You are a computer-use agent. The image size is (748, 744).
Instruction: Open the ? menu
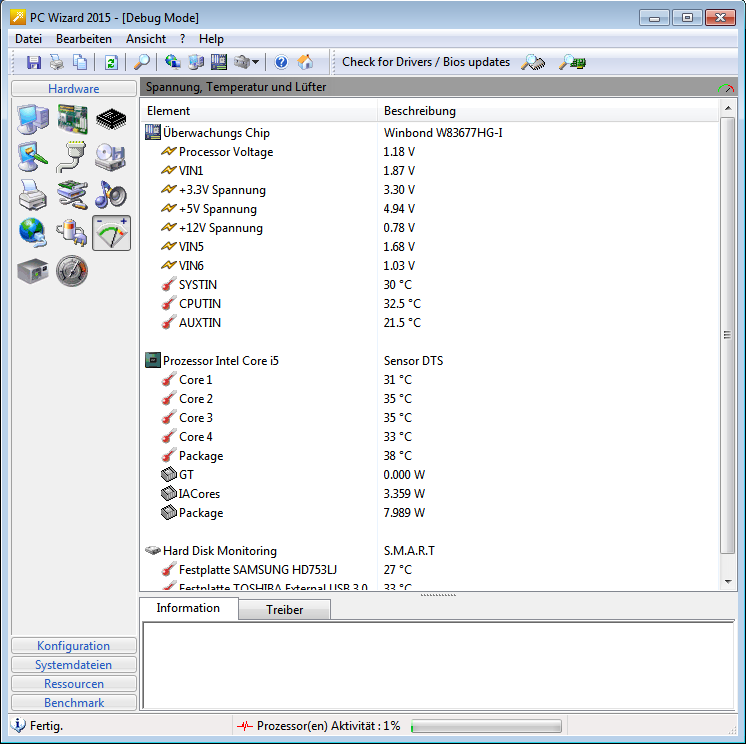click(183, 39)
